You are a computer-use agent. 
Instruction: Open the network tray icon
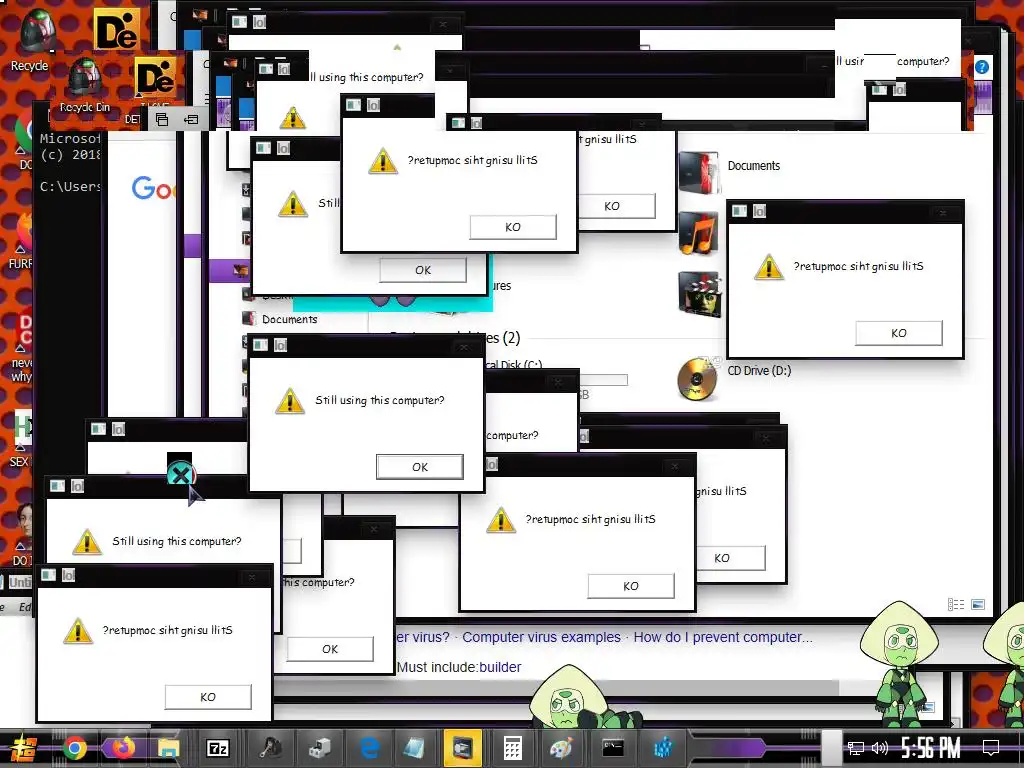click(x=856, y=748)
